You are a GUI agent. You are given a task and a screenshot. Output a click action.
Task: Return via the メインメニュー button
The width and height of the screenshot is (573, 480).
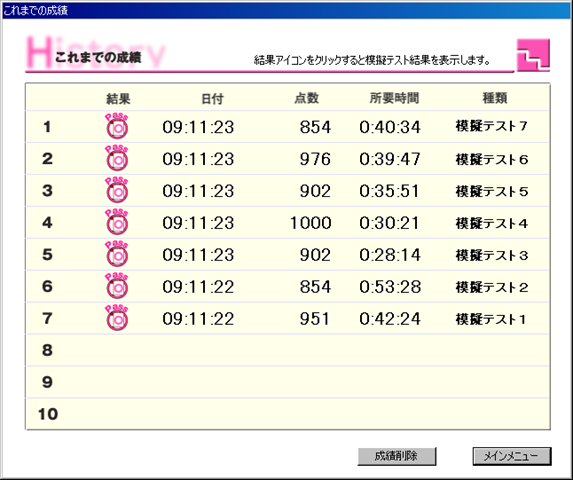point(512,456)
